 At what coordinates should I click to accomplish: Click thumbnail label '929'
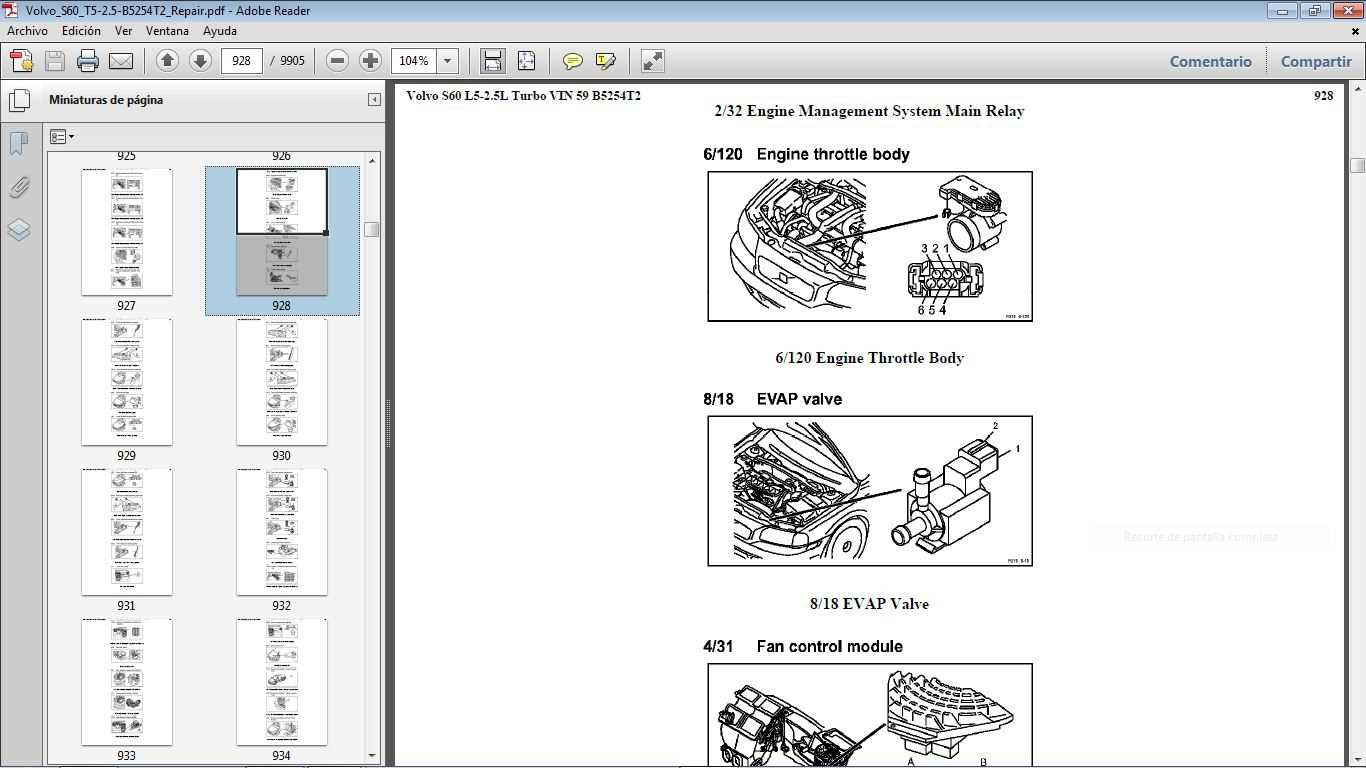126,456
